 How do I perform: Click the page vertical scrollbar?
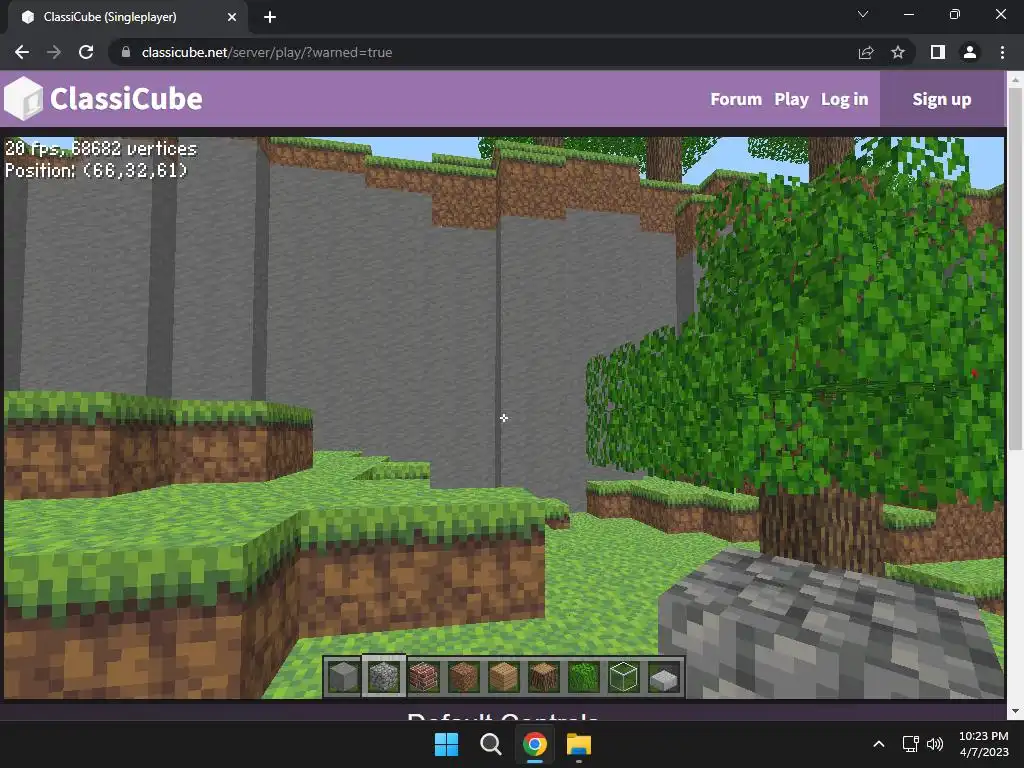pyautogui.click(x=1015, y=268)
